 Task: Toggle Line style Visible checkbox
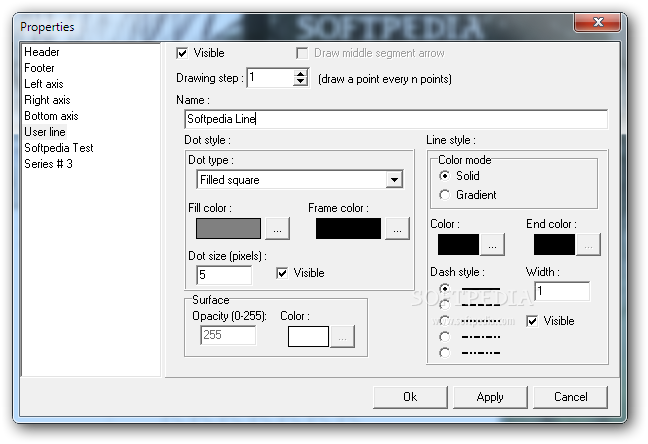pyautogui.click(x=532, y=321)
